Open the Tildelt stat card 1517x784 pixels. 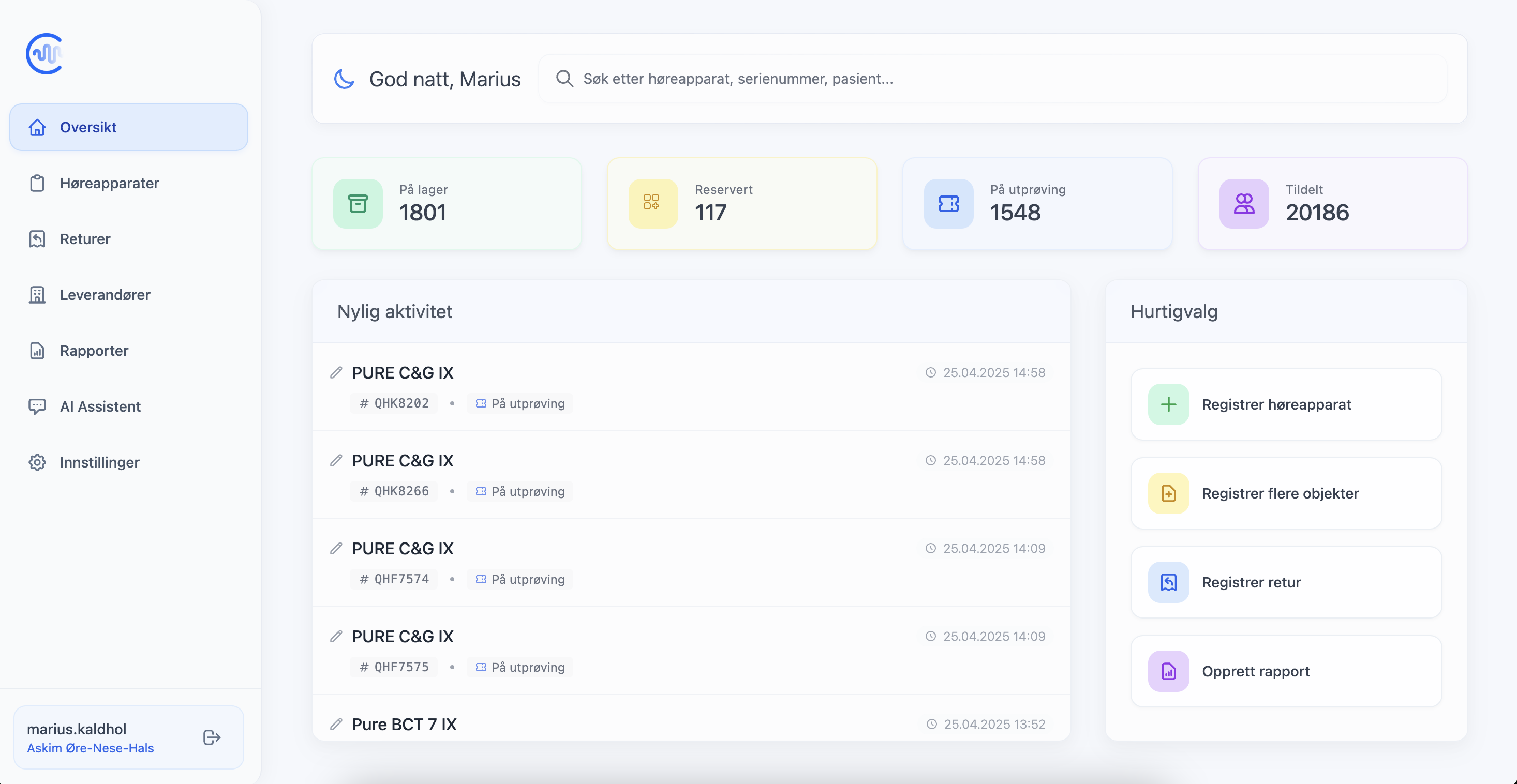pyautogui.click(x=1333, y=204)
